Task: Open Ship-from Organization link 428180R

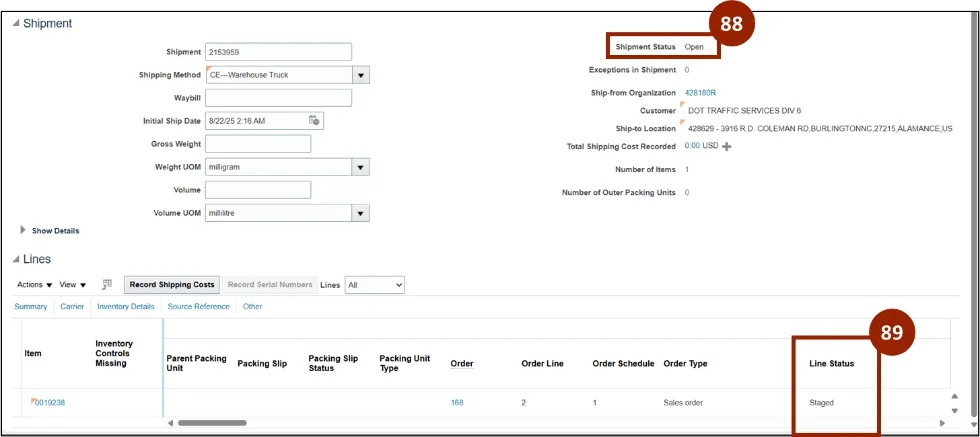Action: (x=700, y=93)
